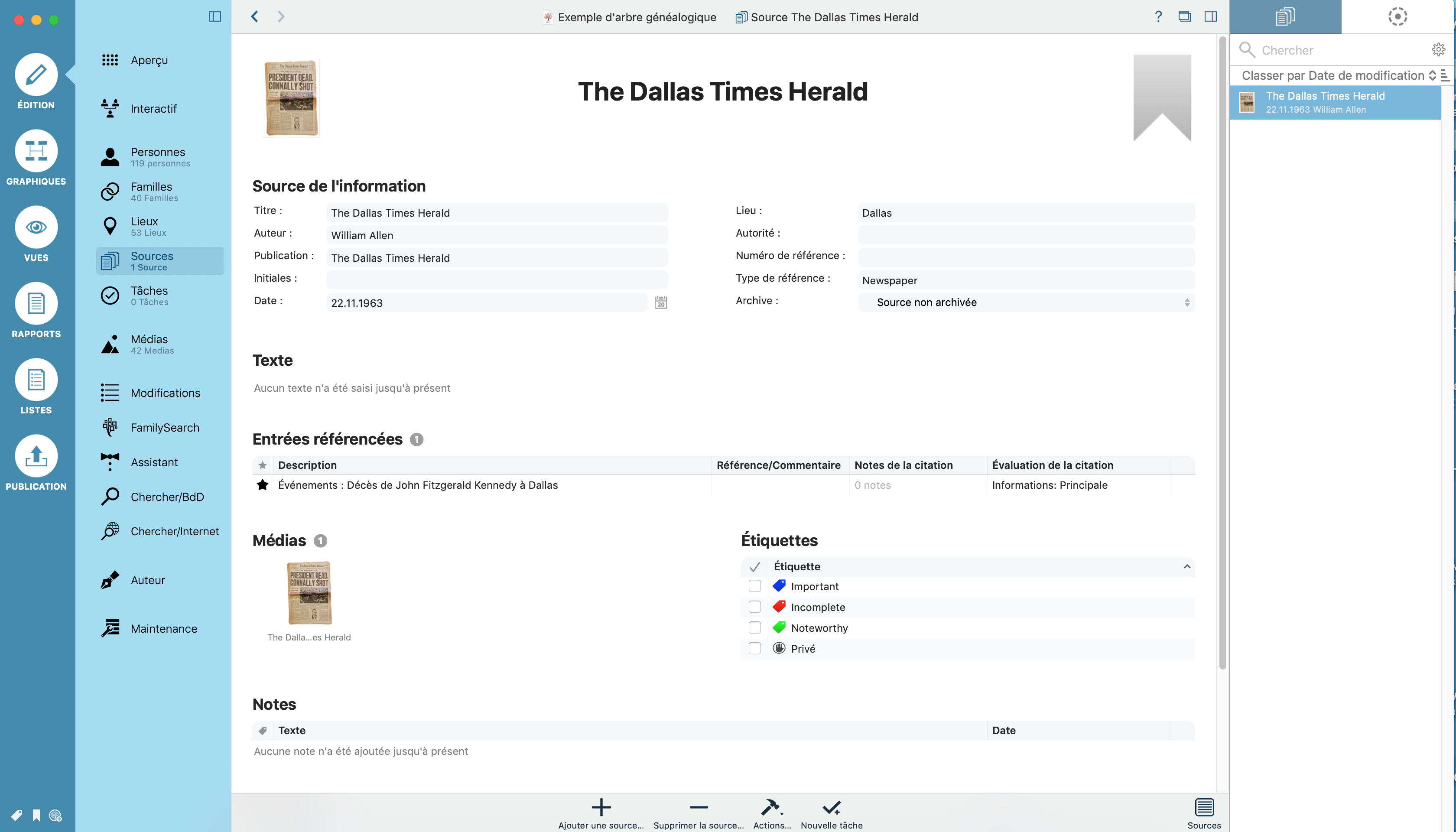This screenshot has height=832, width=1456.
Task: Open Chercher/Internet in the sidebar
Action: 160,531
